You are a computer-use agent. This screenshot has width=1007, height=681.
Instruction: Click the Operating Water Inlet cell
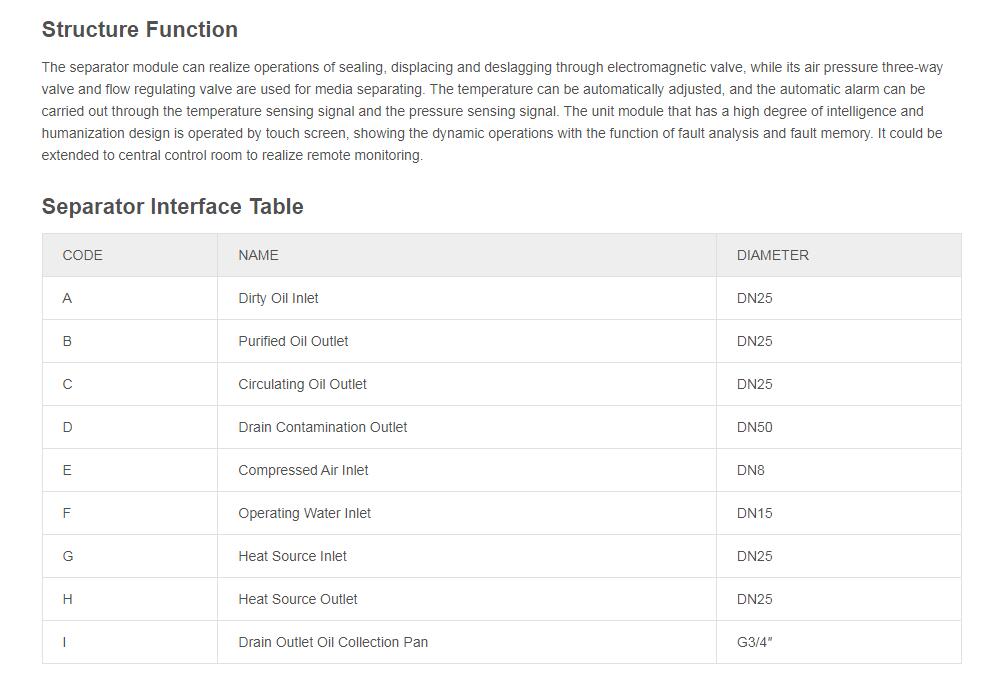pyautogui.click(x=304, y=513)
